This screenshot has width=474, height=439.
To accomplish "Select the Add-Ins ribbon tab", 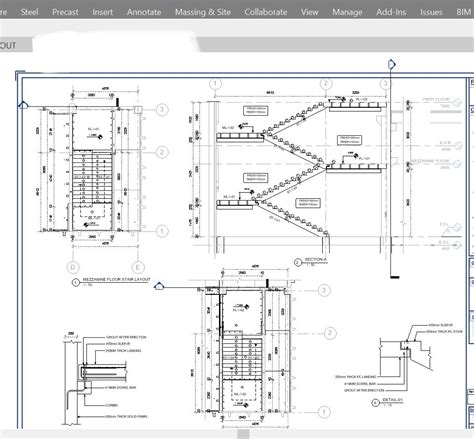I will (x=391, y=12).
